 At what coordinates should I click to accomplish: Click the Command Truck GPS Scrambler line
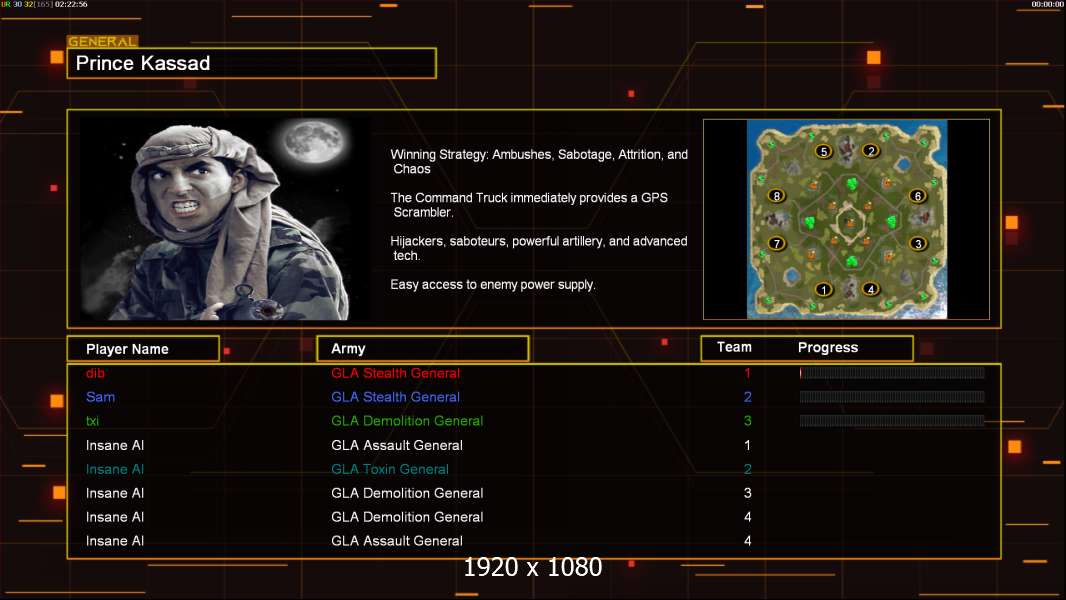pyautogui.click(x=529, y=205)
